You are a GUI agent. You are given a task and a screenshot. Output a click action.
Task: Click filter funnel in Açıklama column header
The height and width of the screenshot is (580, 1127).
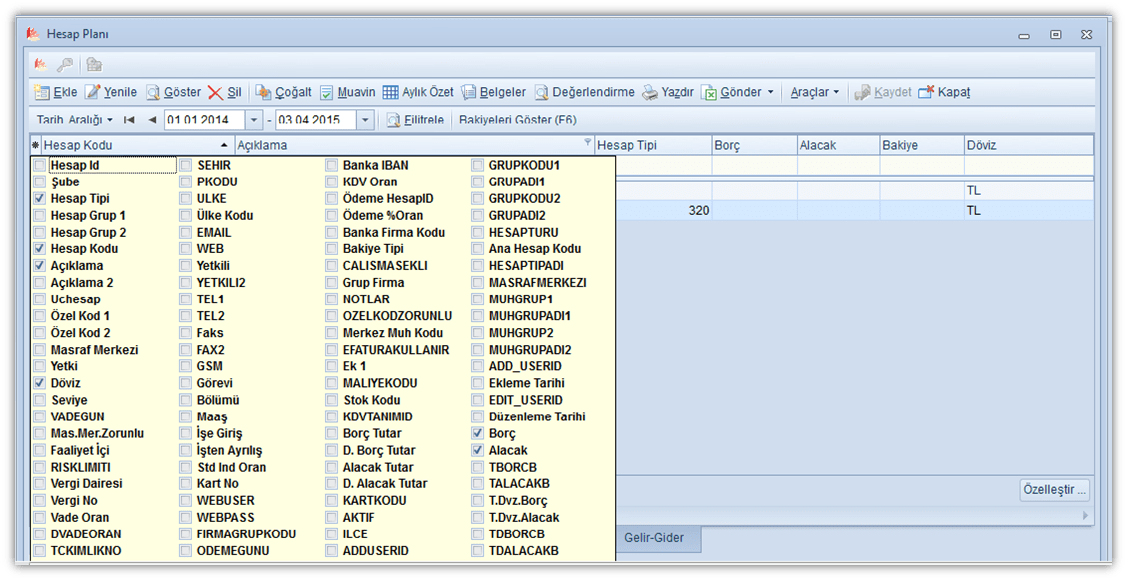[588, 142]
